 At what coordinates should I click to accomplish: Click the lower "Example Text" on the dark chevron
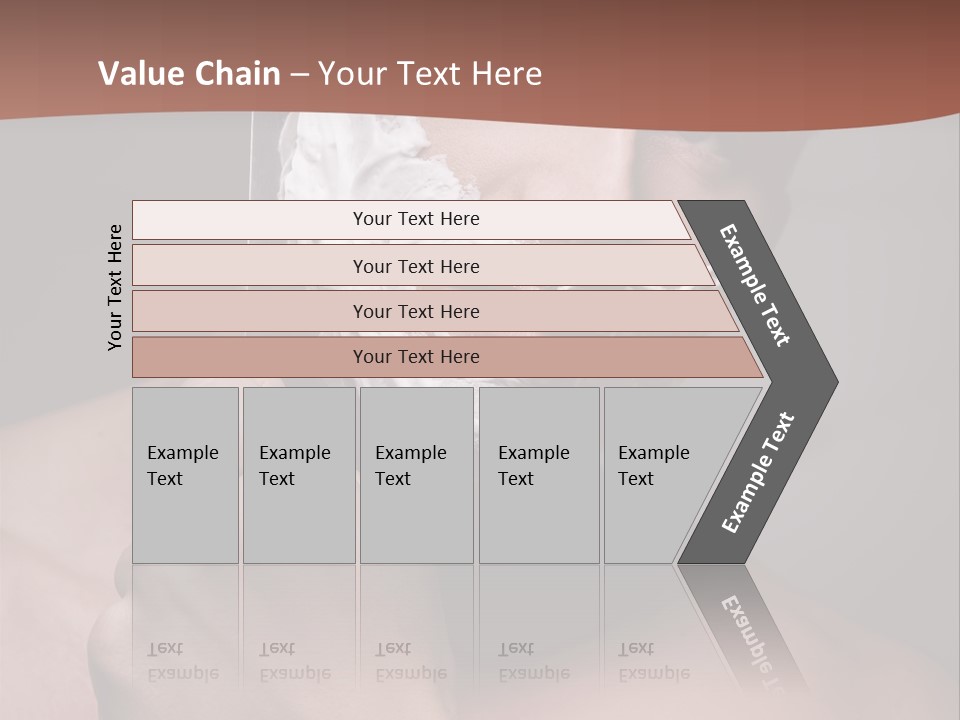tap(758, 472)
